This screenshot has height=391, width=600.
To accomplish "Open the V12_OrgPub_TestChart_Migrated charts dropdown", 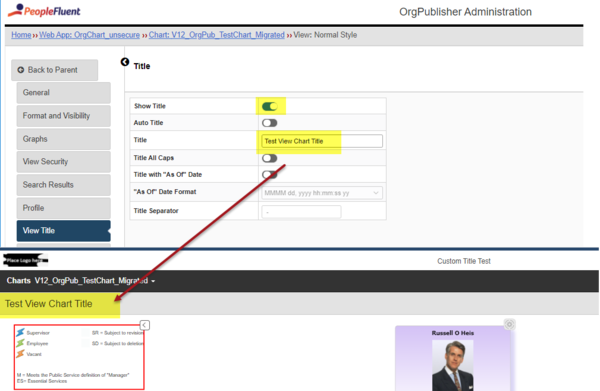I will pos(95,281).
